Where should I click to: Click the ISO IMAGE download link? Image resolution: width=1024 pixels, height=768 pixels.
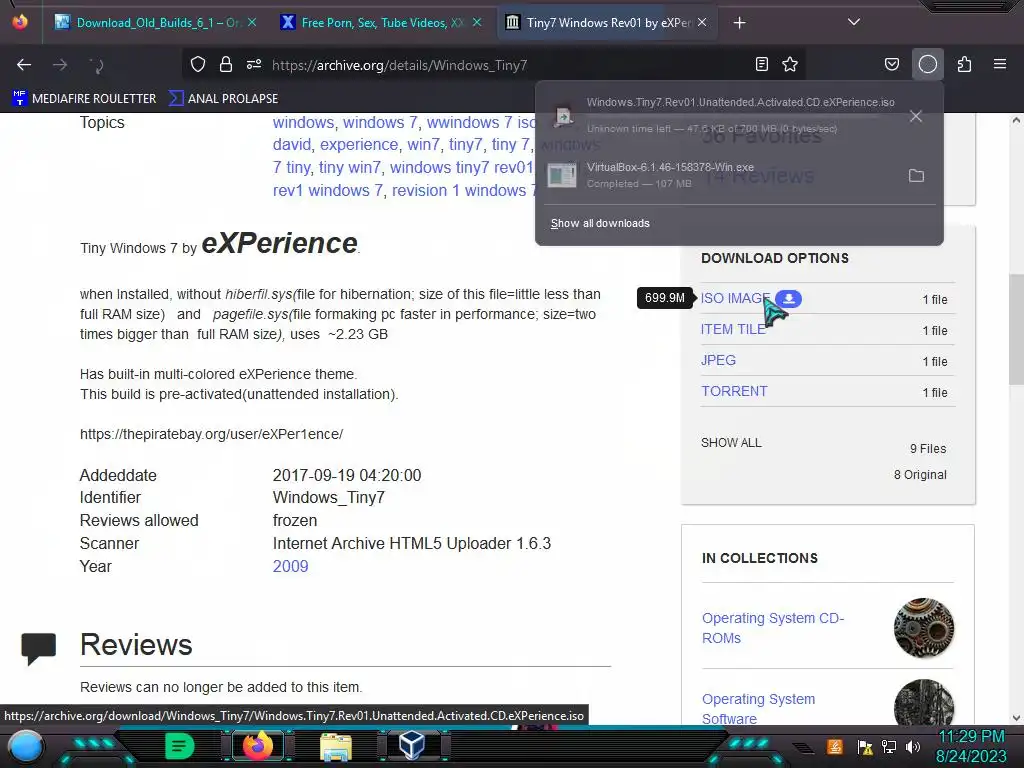point(735,298)
